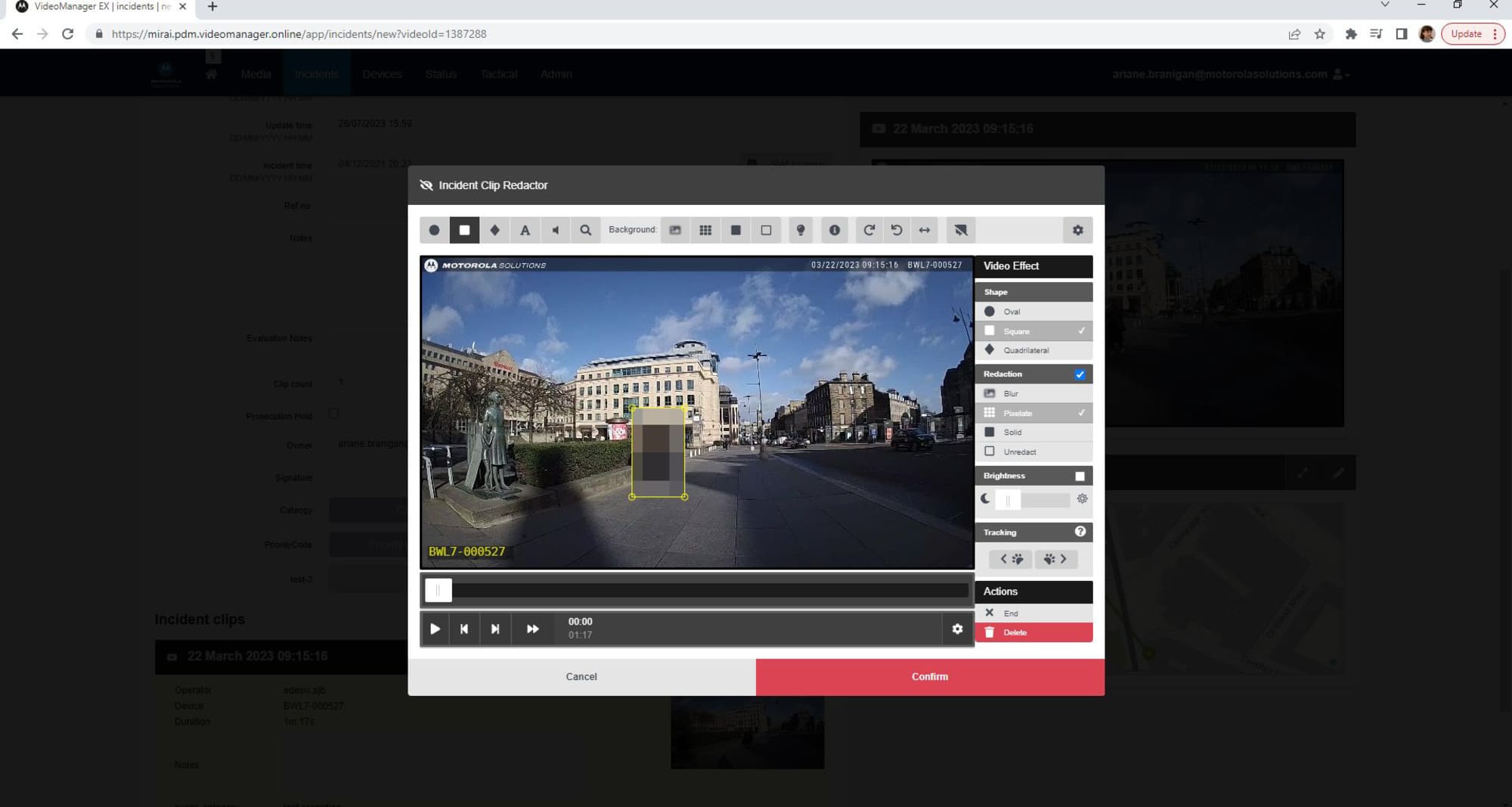Toggle the Redaction checkbox

pyautogui.click(x=1080, y=374)
